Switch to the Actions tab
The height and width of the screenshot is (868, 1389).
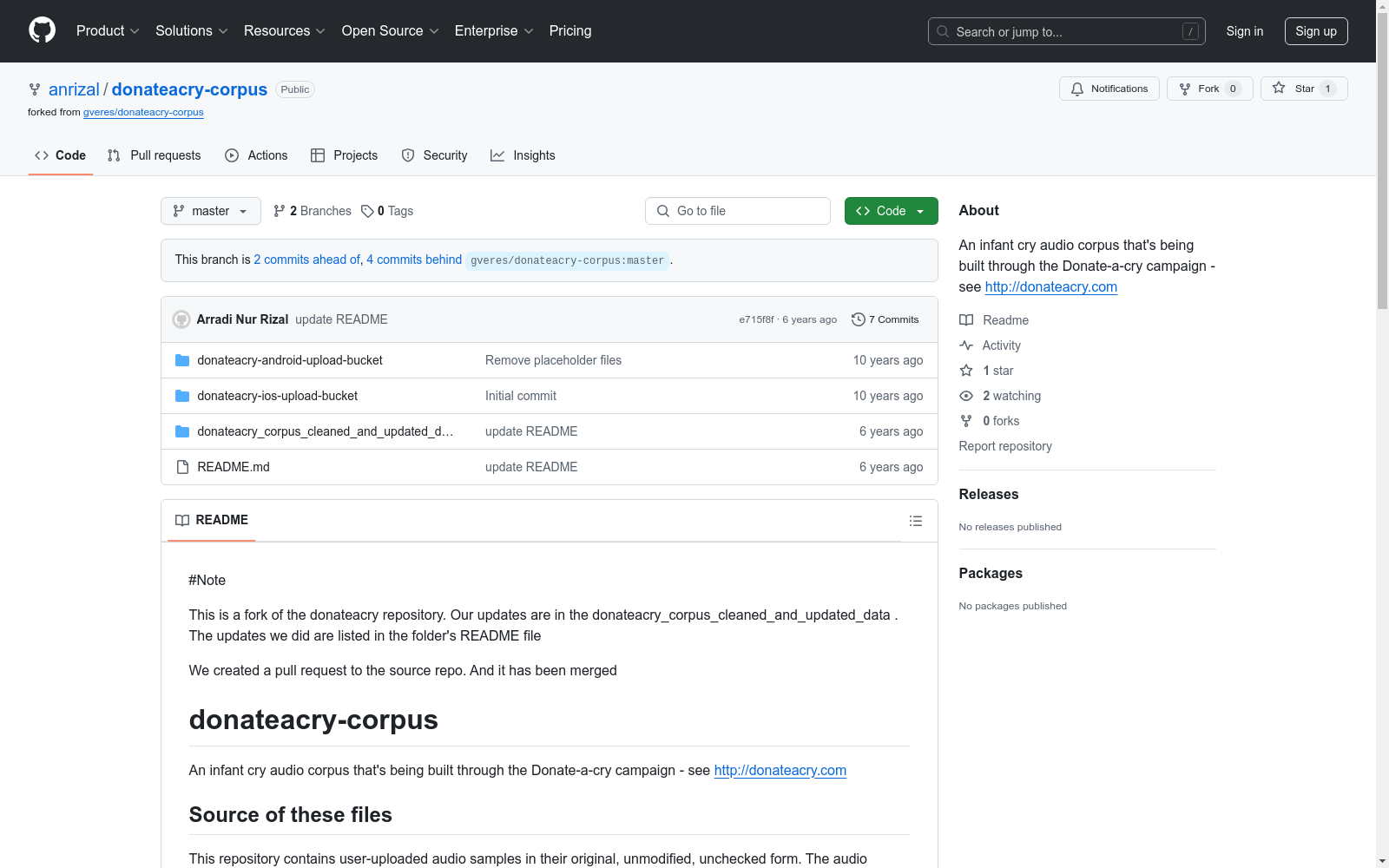256,155
